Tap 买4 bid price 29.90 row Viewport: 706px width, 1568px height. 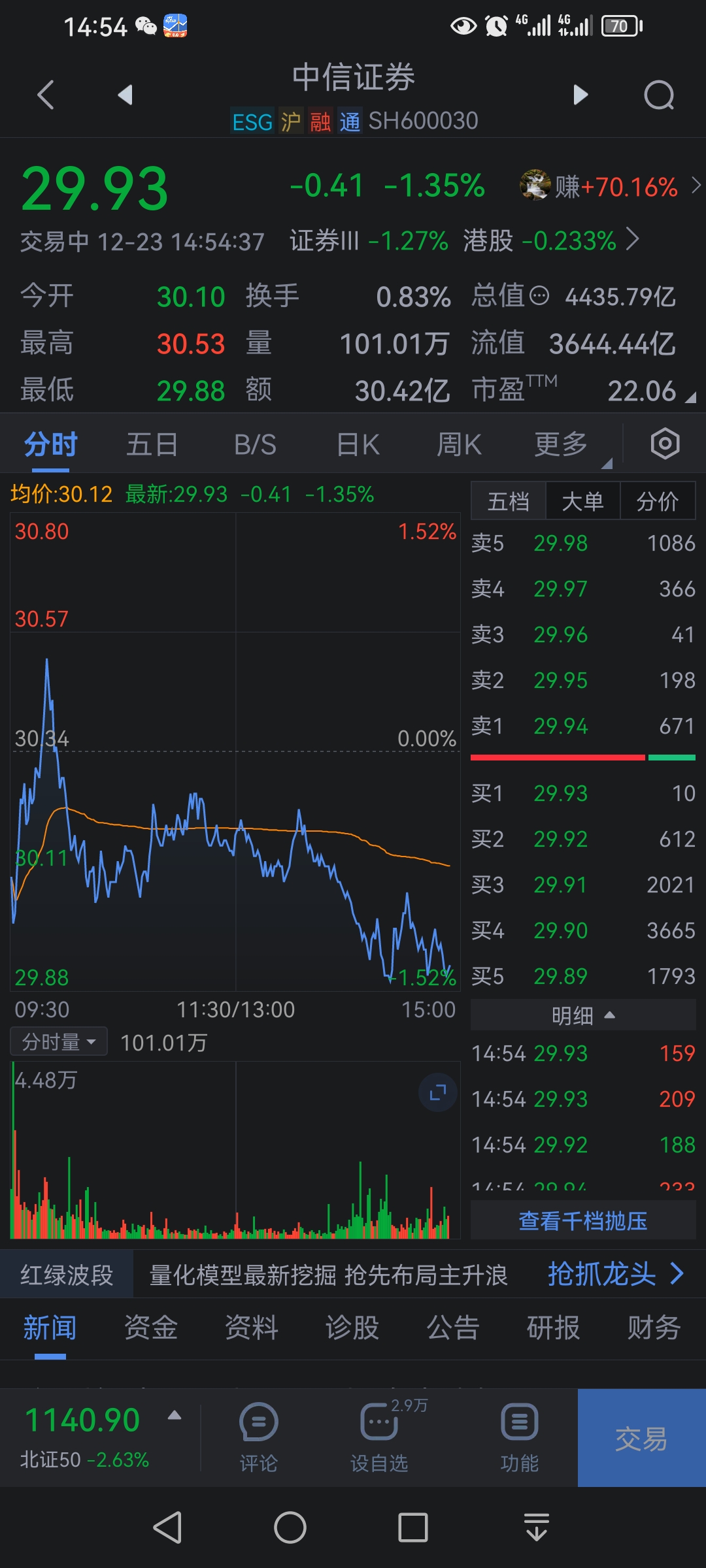tap(583, 930)
